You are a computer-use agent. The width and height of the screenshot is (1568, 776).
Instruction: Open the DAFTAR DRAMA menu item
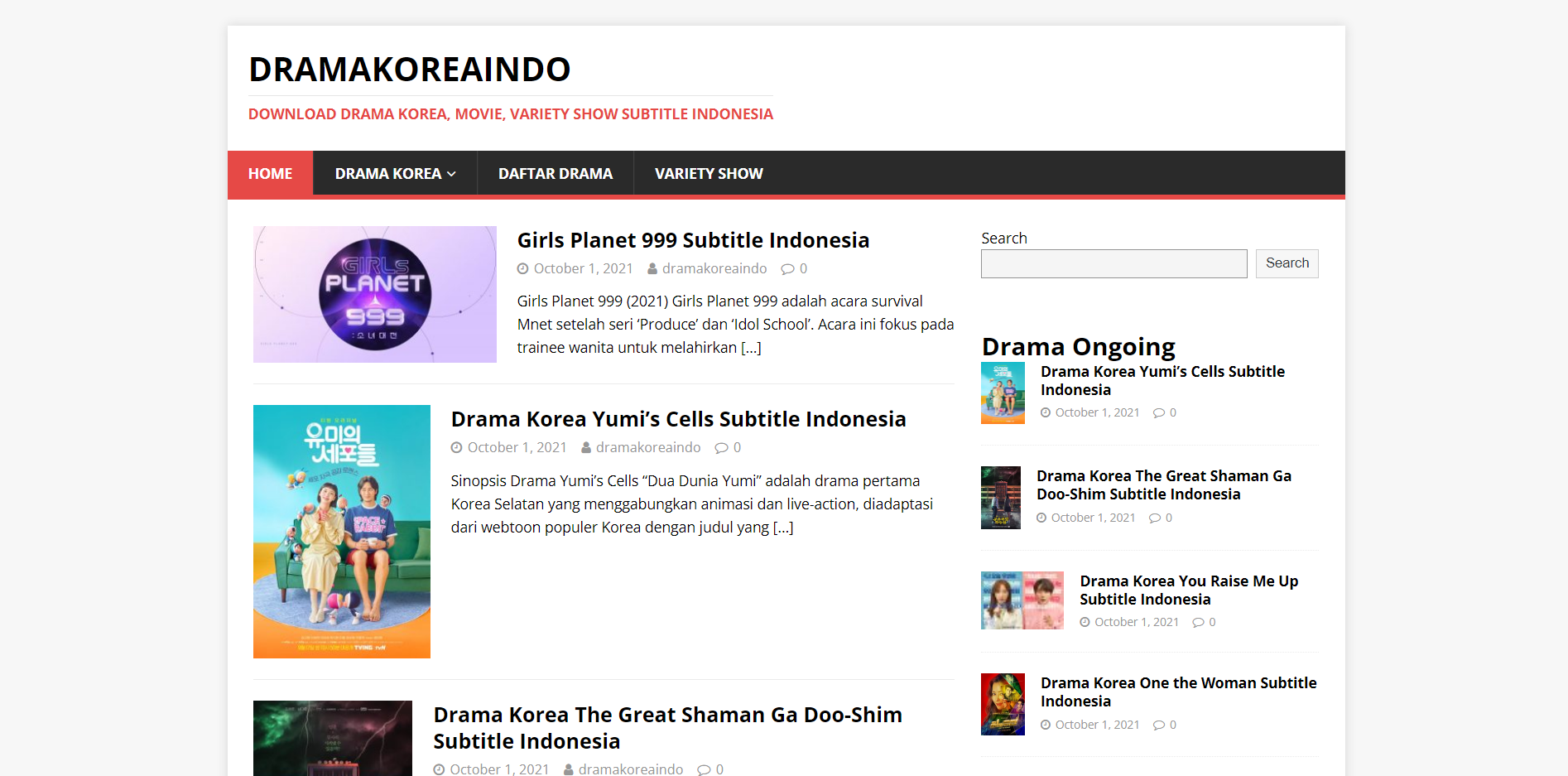click(555, 173)
